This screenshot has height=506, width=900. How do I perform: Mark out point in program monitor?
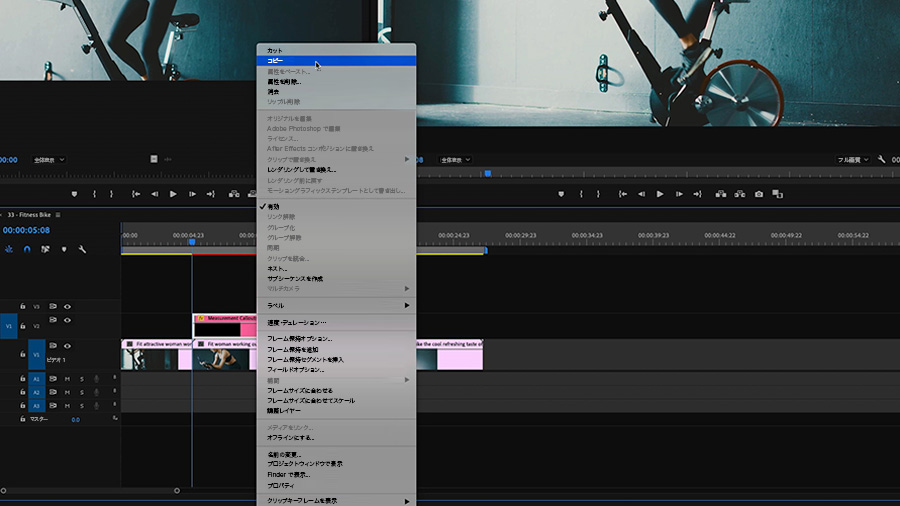[598, 194]
